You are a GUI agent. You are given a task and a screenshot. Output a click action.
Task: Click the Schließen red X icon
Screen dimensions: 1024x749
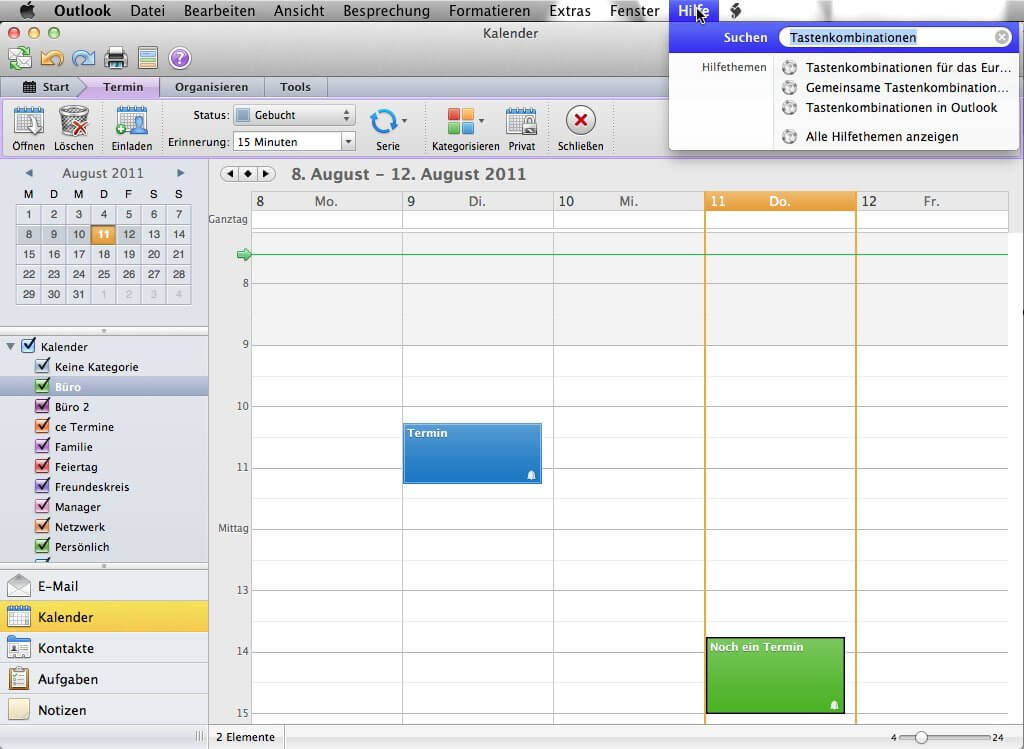click(581, 120)
